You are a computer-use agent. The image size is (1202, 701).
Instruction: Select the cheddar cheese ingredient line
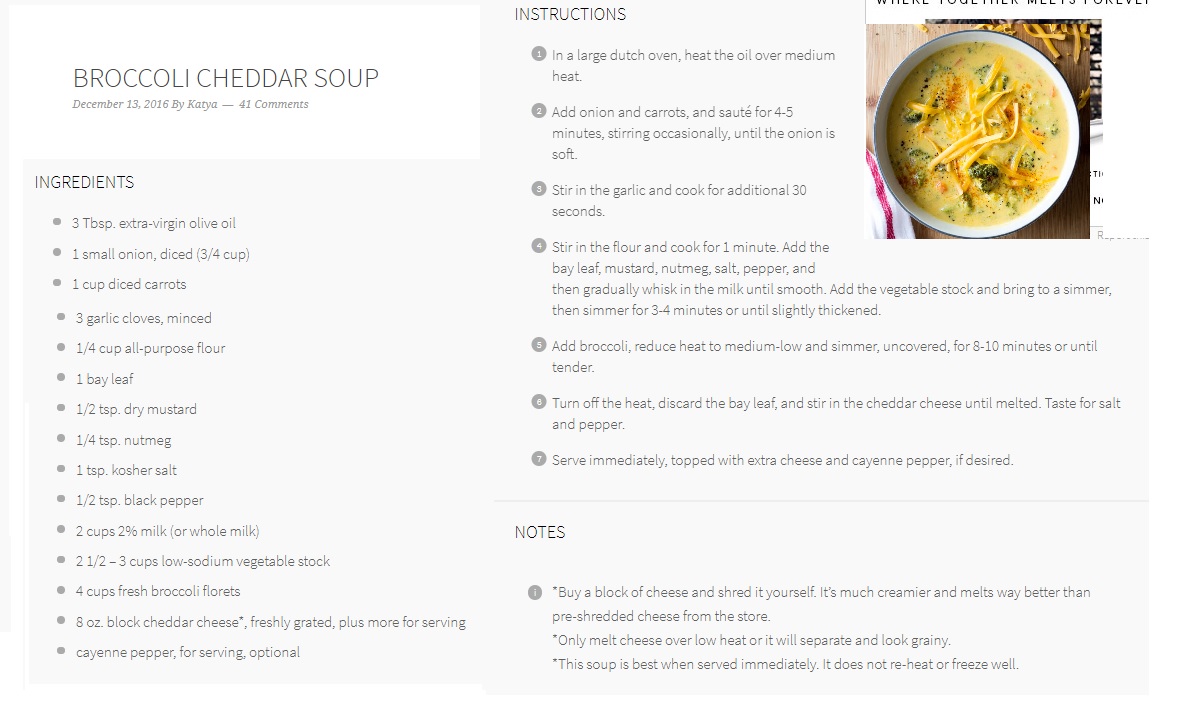tap(271, 622)
